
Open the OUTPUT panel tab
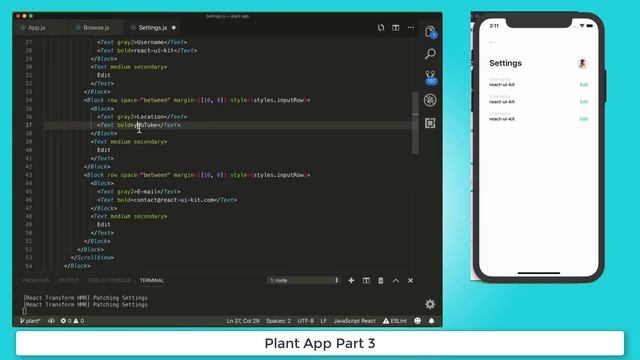(68, 280)
